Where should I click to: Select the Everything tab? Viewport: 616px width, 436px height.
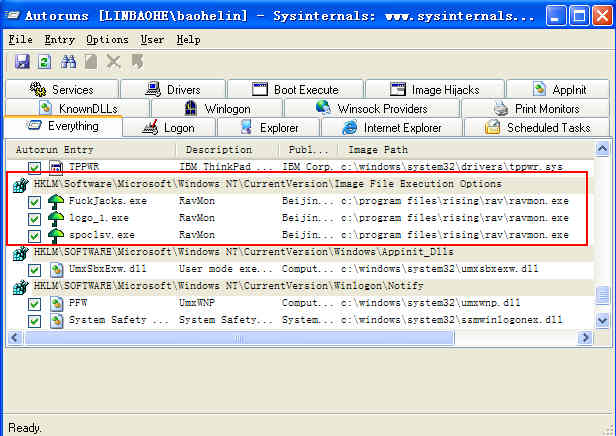click(63, 126)
